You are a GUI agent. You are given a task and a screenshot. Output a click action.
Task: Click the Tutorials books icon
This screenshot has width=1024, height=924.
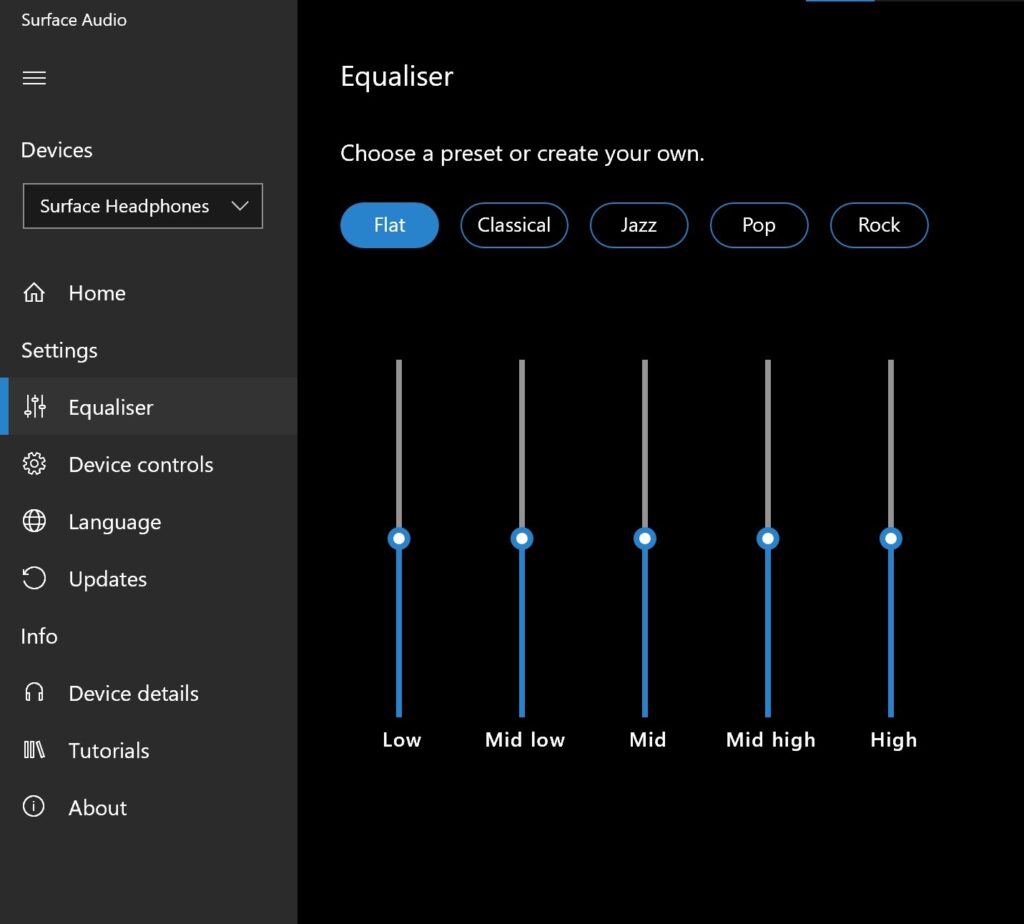[34, 750]
